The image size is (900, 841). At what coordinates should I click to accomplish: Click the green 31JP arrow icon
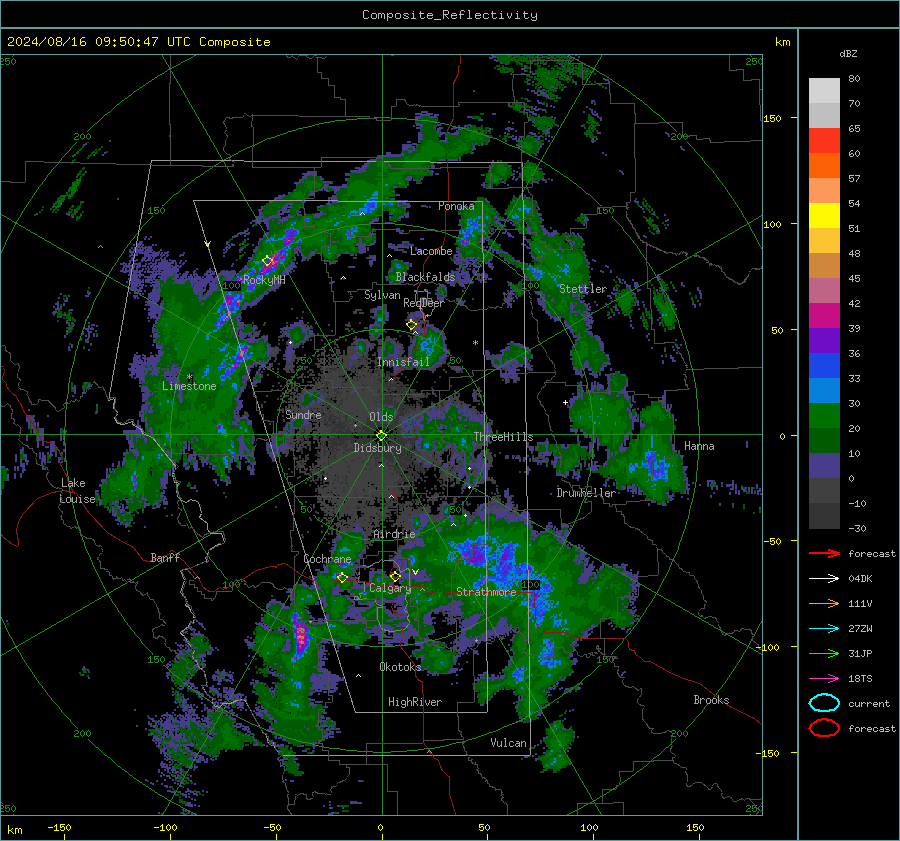pyautogui.click(x=824, y=653)
